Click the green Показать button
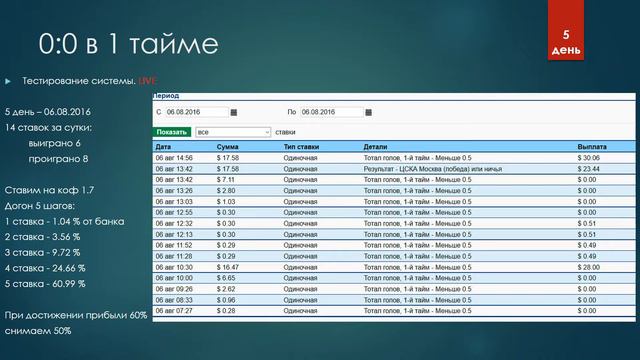 click(x=172, y=132)
